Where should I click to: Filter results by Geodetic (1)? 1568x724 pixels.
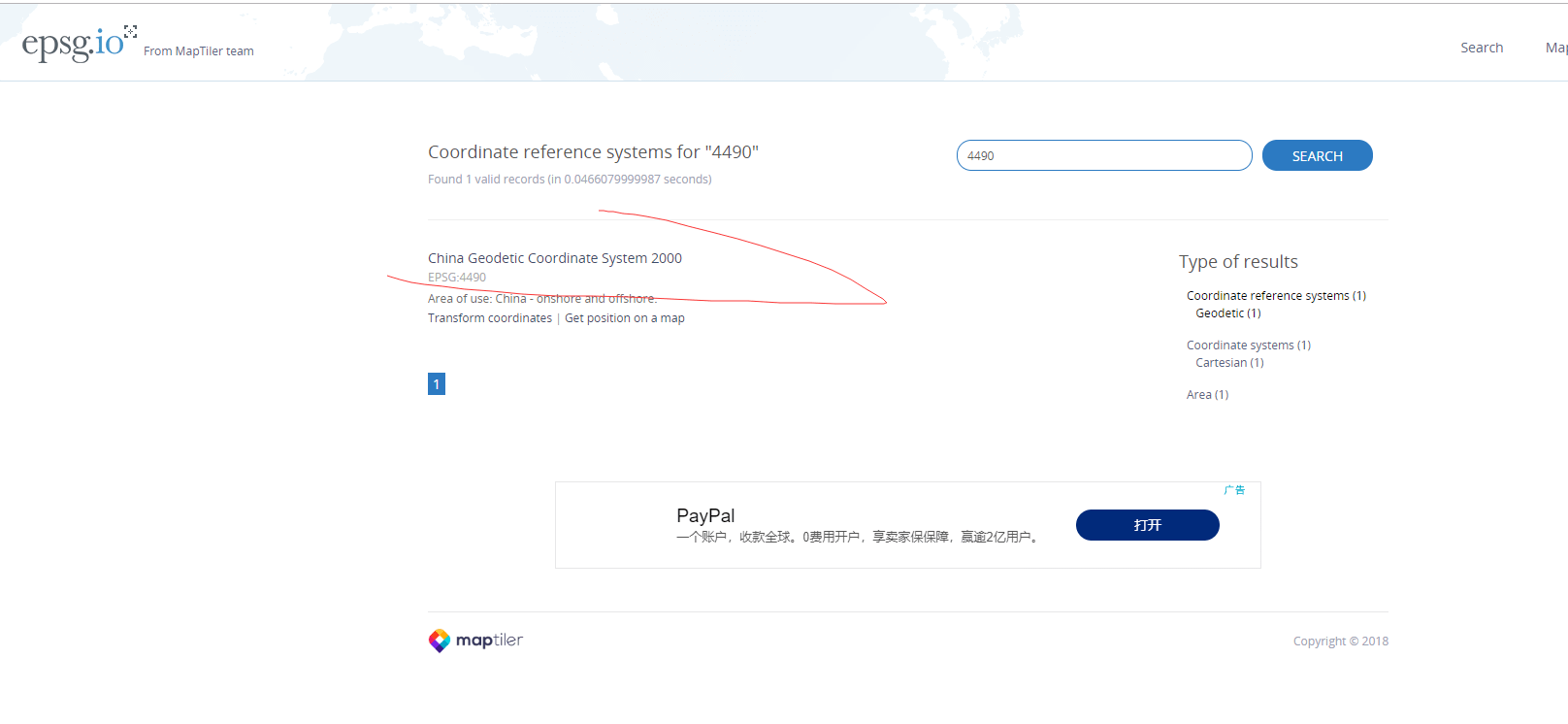tap(1227, 313)
